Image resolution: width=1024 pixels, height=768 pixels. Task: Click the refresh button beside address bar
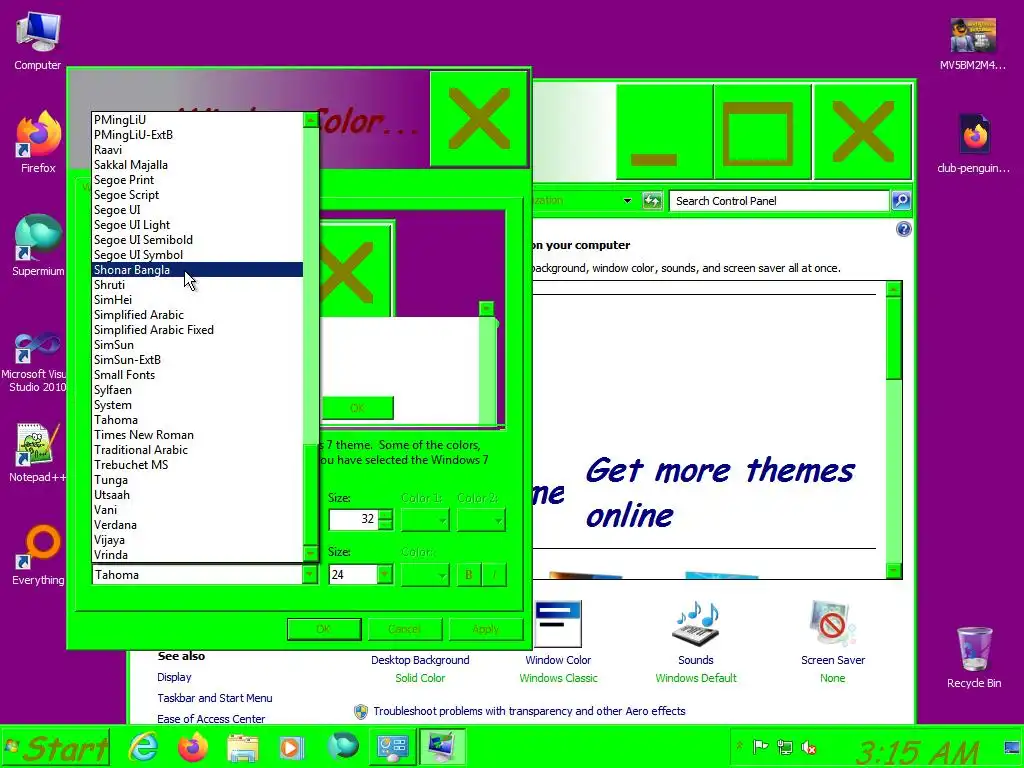click(652, 200)
